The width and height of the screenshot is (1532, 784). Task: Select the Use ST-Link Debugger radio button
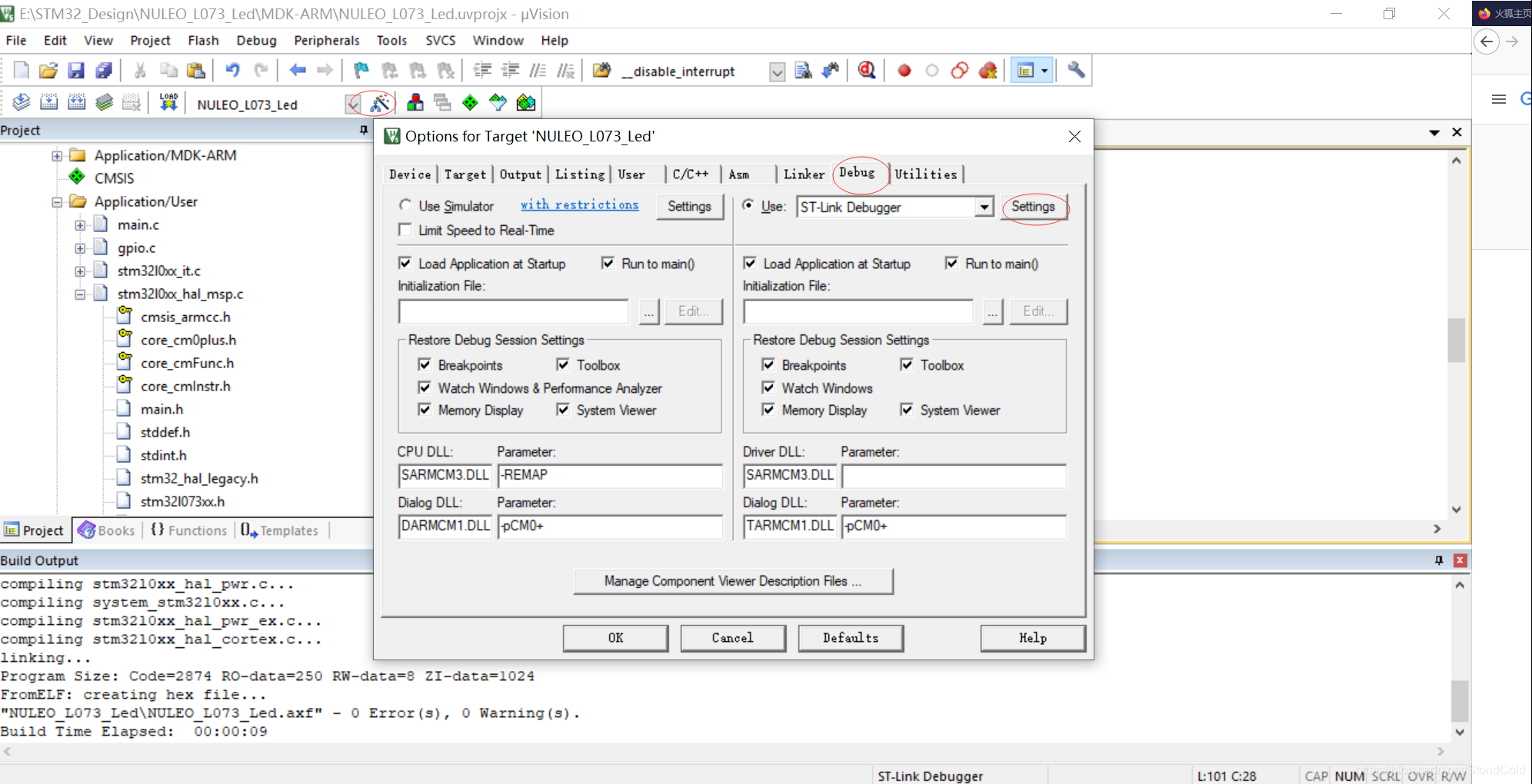click(x=748, y=205)
